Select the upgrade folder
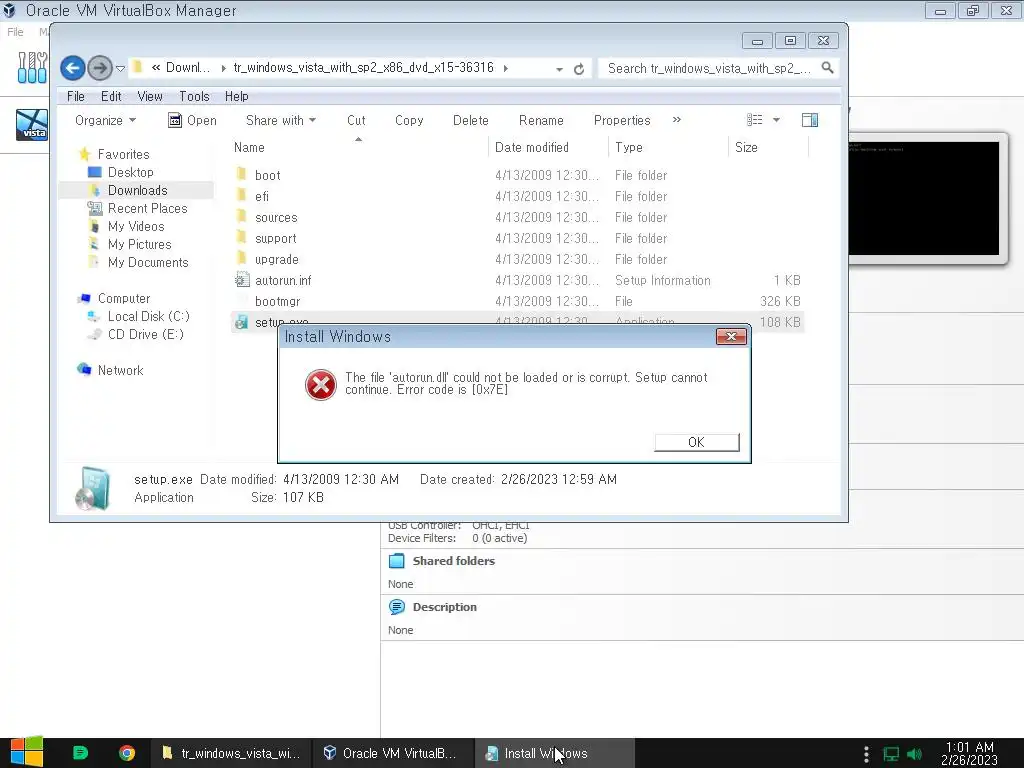This screenshot has width=1024, height=768. [276, 259]
